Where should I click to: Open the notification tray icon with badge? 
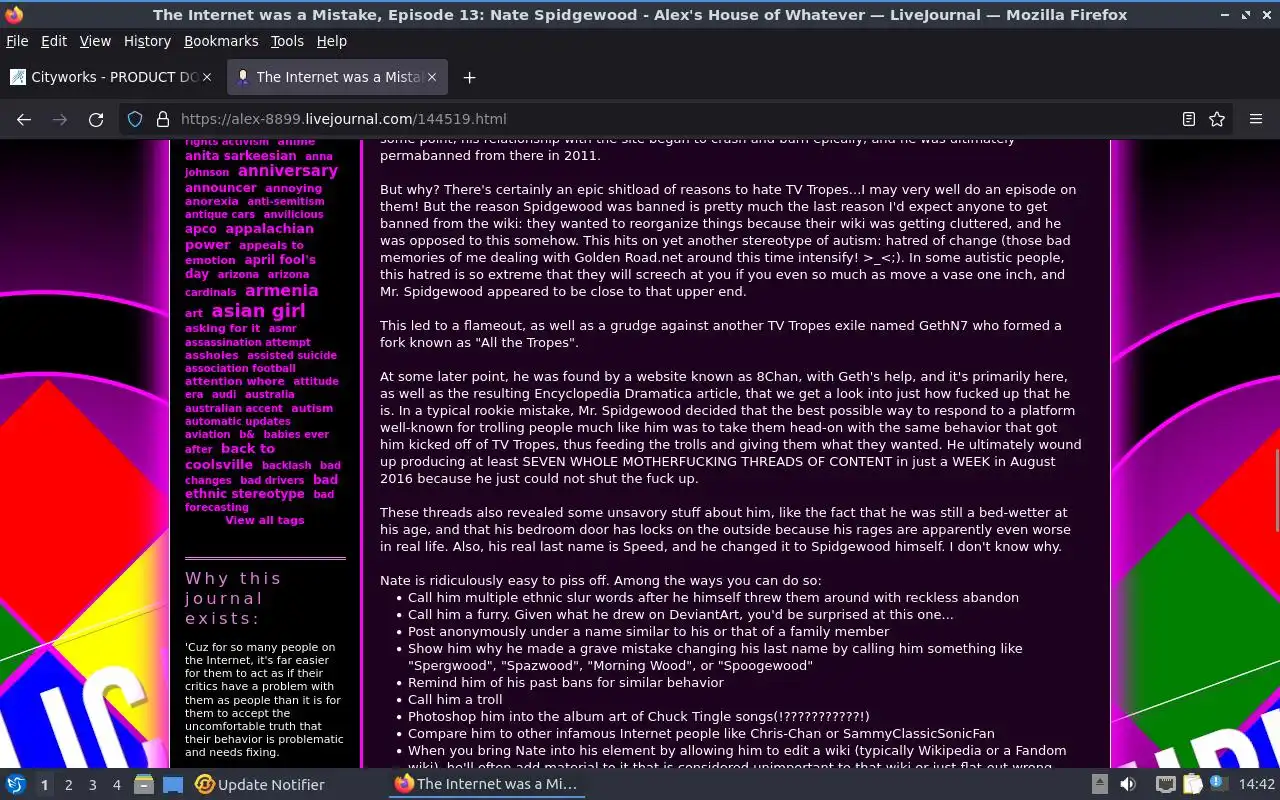point(1218,784)
